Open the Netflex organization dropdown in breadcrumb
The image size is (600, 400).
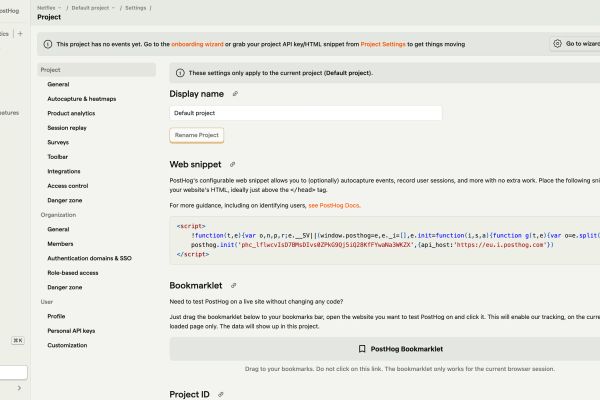pos(49,8)
